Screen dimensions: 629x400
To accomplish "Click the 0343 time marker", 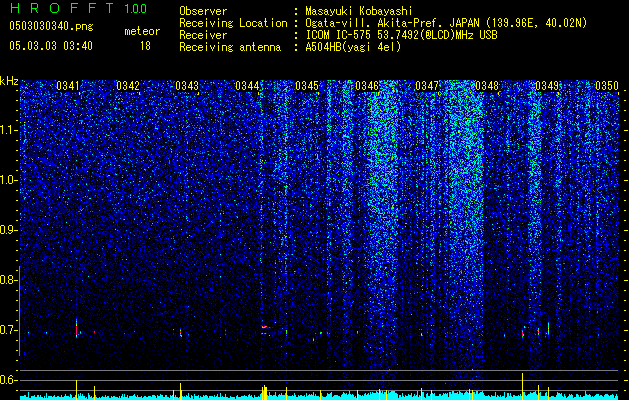I will 187,86.
